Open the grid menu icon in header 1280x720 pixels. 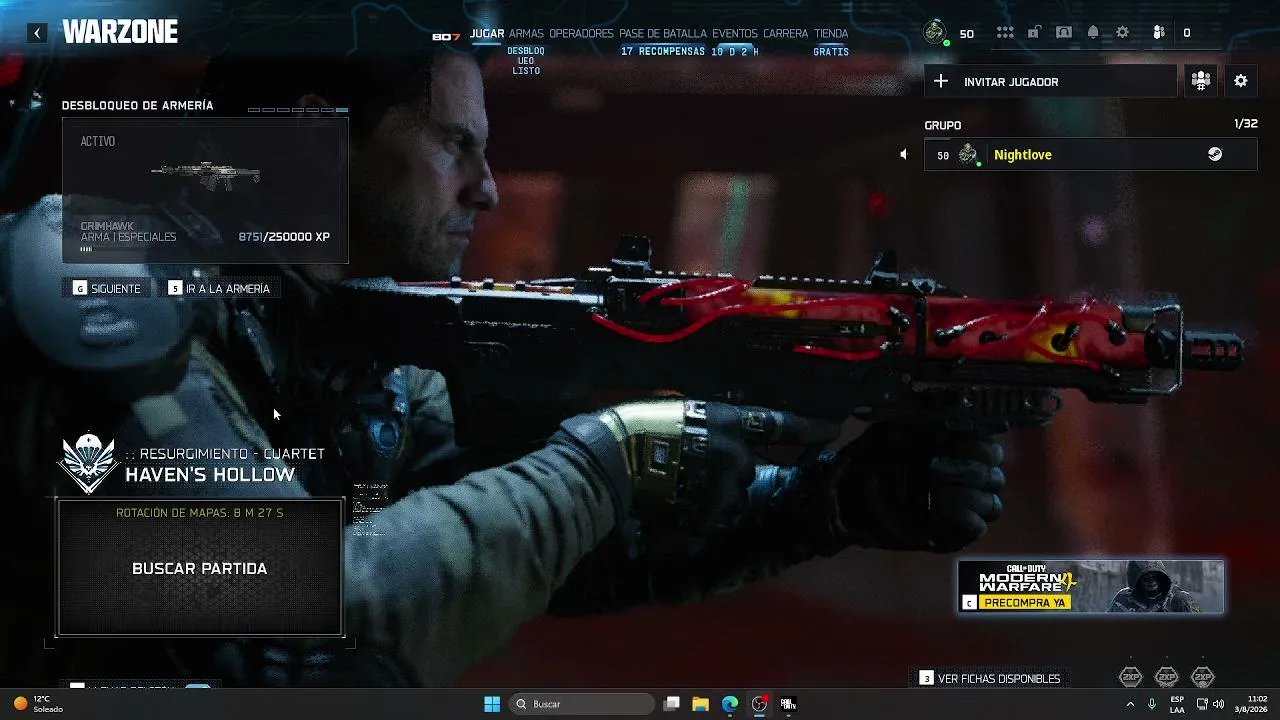point(1005,33)
